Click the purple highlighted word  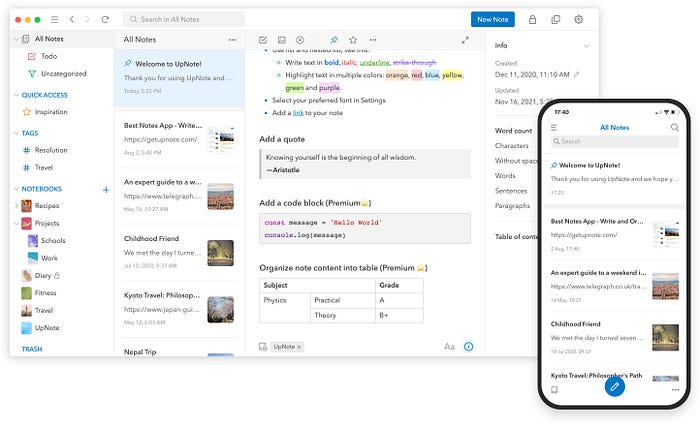329,87
